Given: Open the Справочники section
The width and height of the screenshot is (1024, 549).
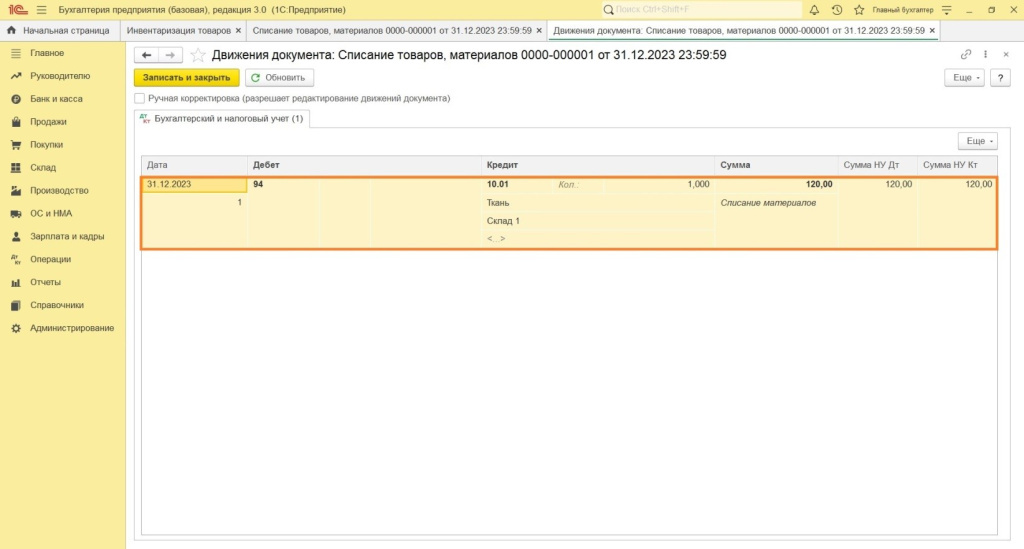Looking at the screenshot, I should point(56,305).
